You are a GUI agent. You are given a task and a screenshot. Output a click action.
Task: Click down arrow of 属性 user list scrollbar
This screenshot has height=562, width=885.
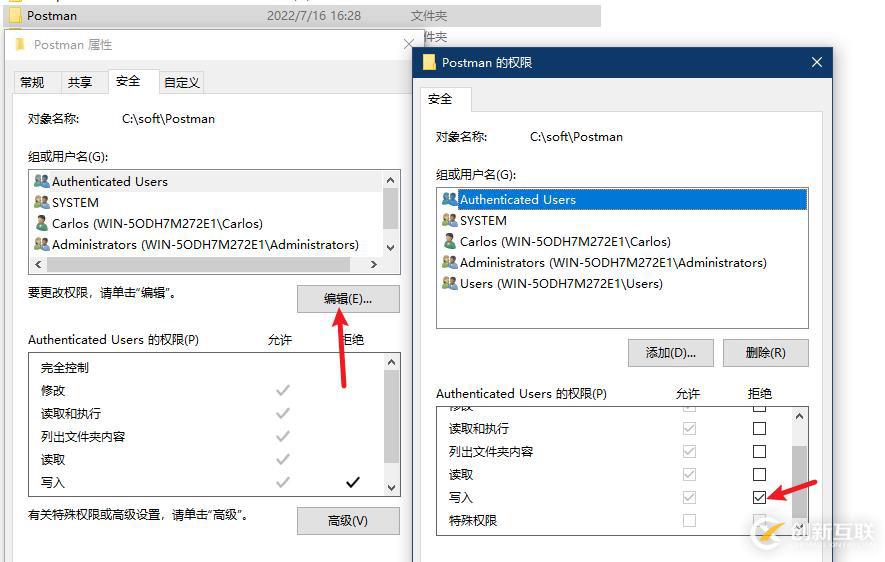[x=391, y=248]
